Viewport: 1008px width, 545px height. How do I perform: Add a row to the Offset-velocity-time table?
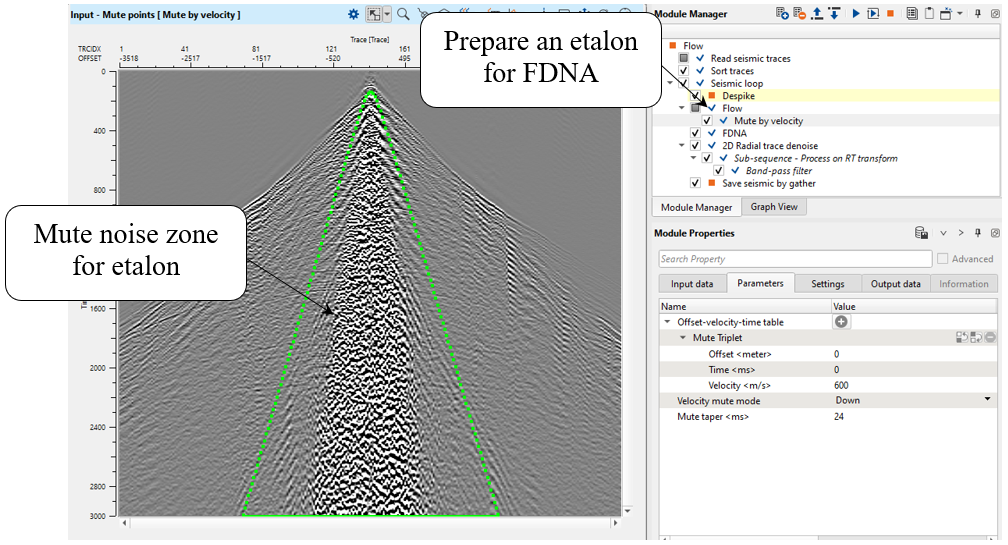[x=841, y=322]
